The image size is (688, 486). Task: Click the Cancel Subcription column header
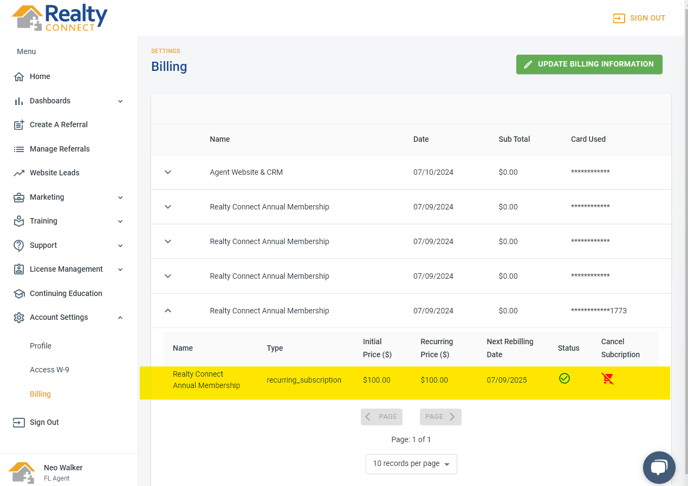[620, 348]
